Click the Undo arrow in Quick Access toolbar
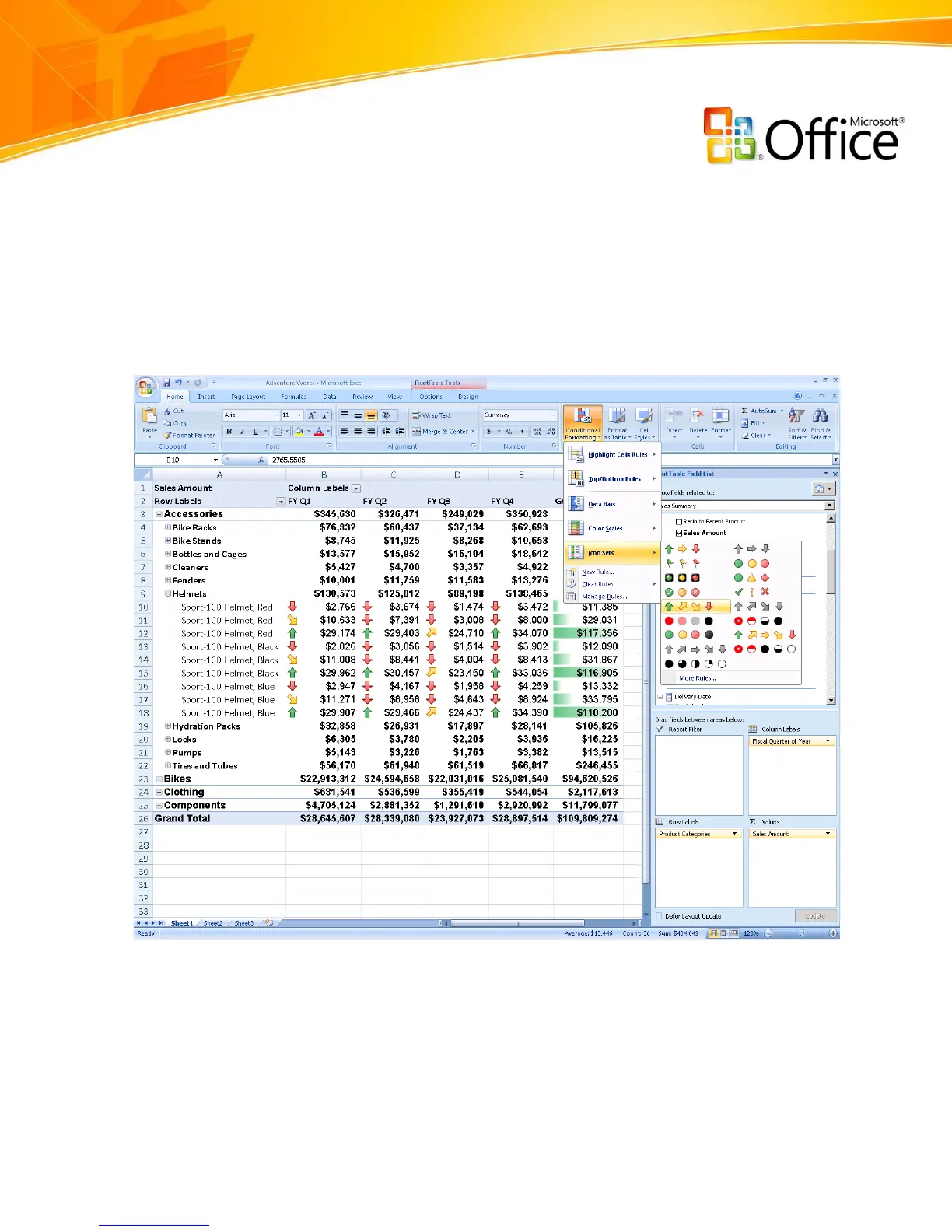The image size is (952, 1232). pyautogui.click(x=179, y=383)
